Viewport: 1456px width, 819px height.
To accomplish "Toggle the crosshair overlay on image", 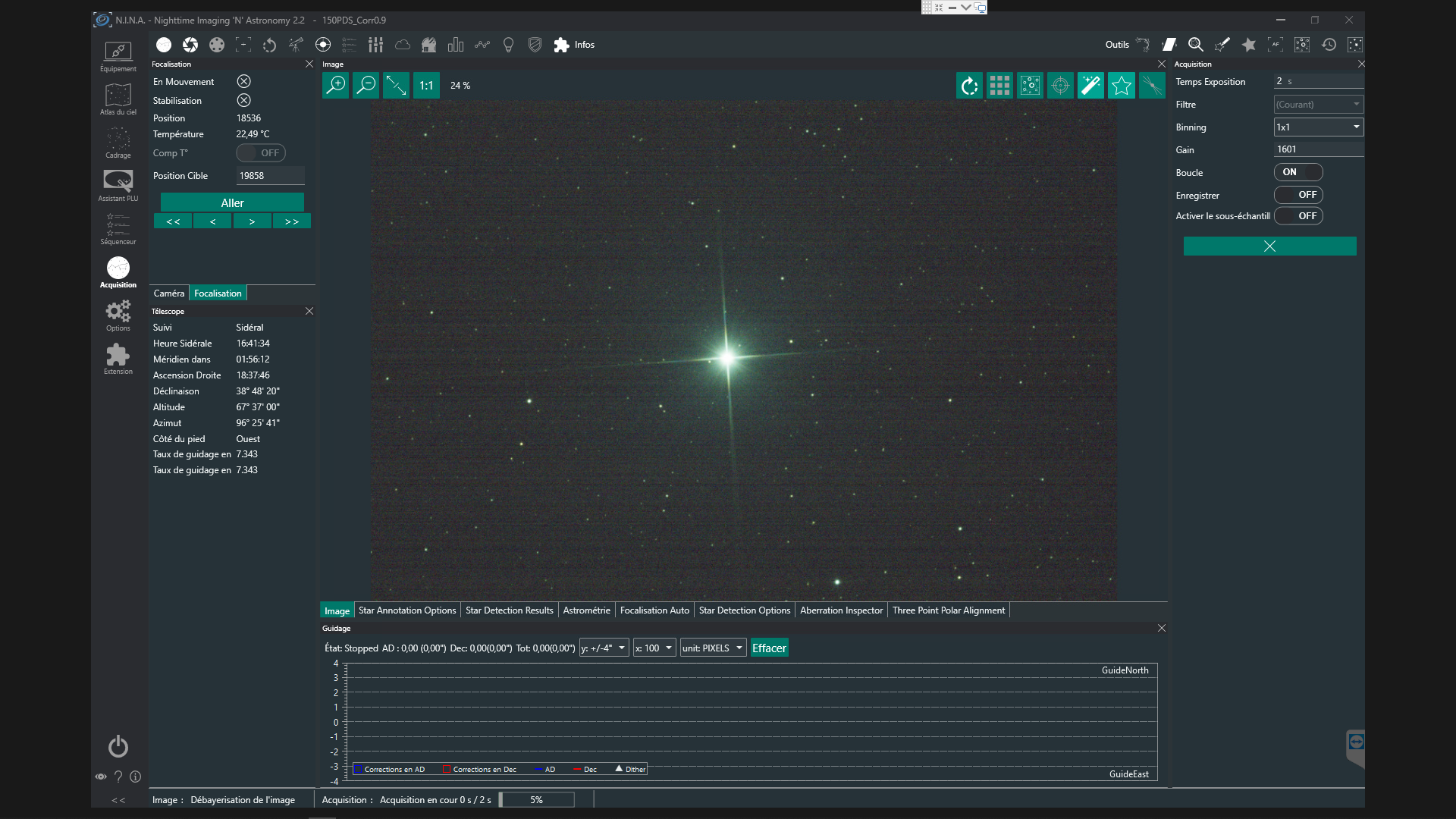I will (x=1061, y=86).
